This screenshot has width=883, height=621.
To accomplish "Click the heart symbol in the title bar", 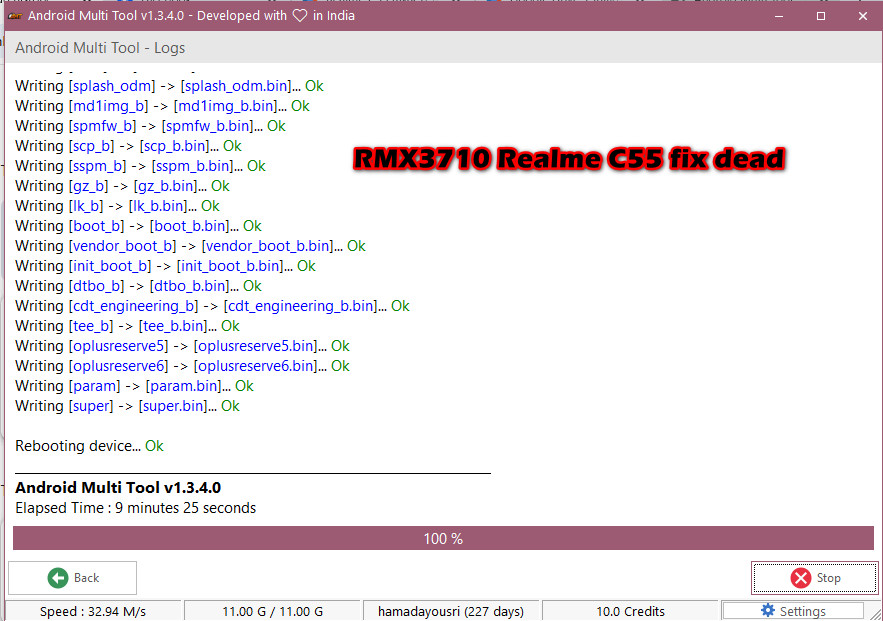I will coord(300,15).
